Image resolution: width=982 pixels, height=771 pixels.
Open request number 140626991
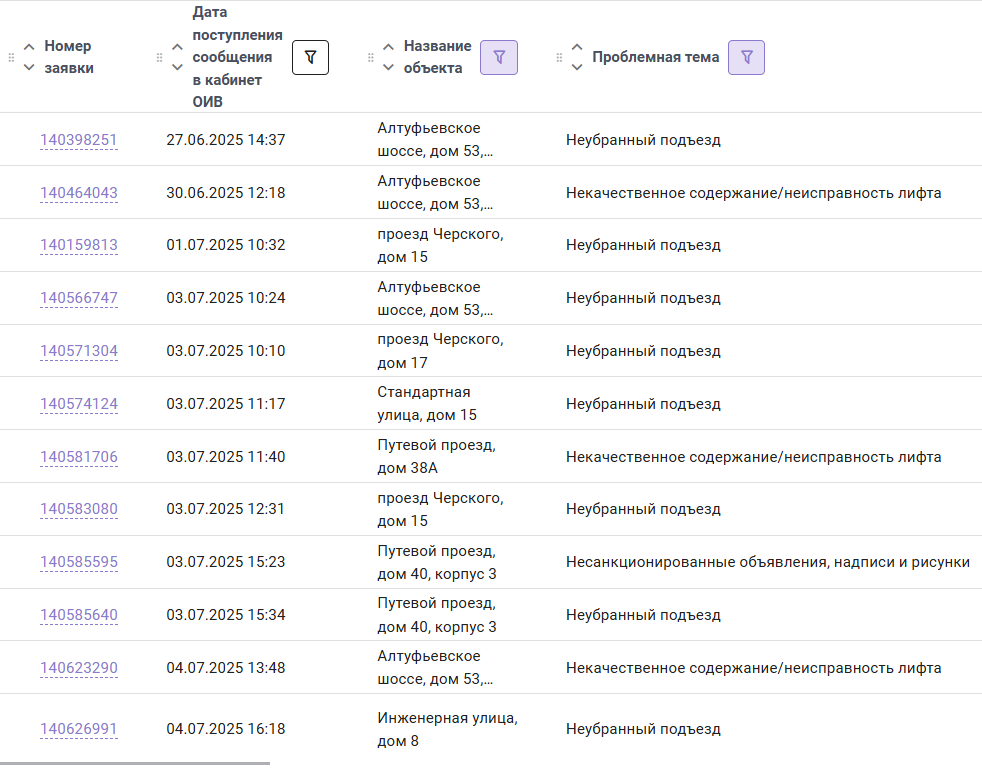pos(79,729)
